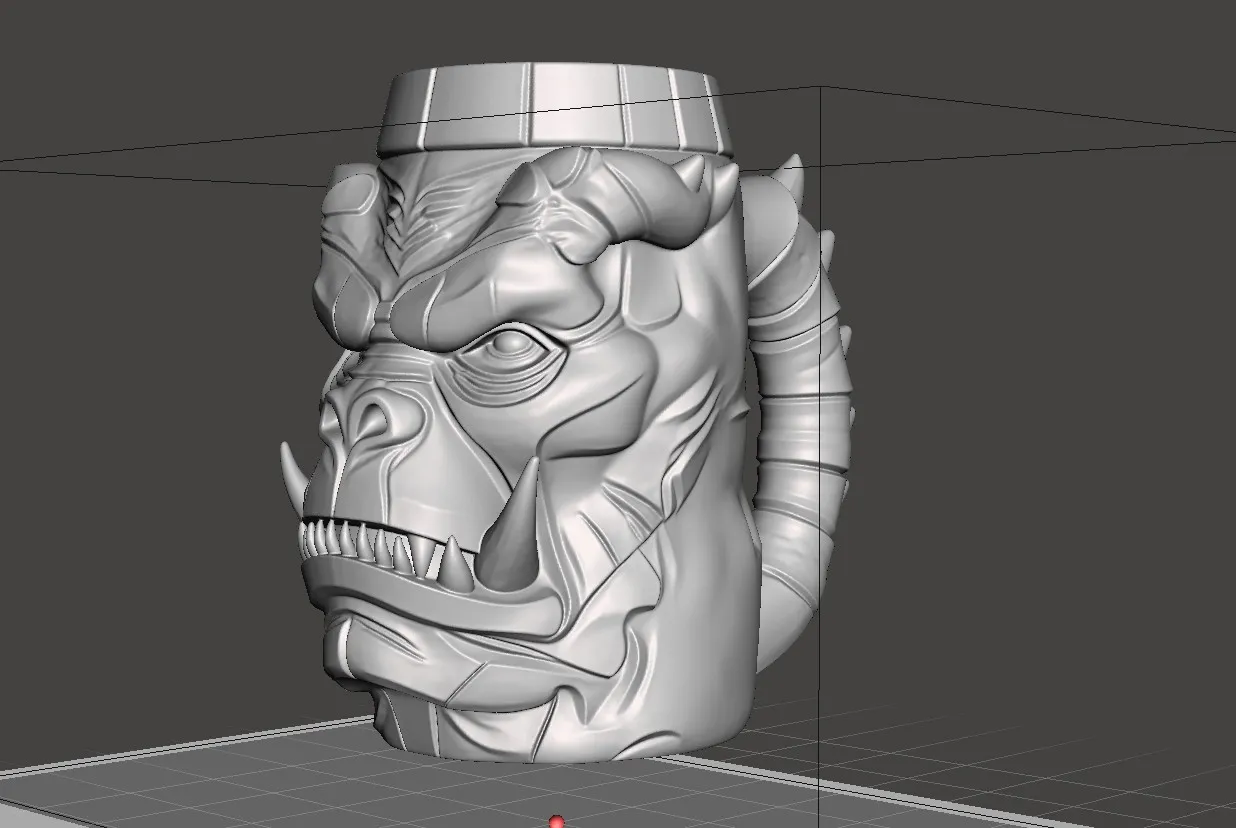Viewport: 1236px width, 828px height.
Task: Click the creature's visible eye
Action: (510, 345)
